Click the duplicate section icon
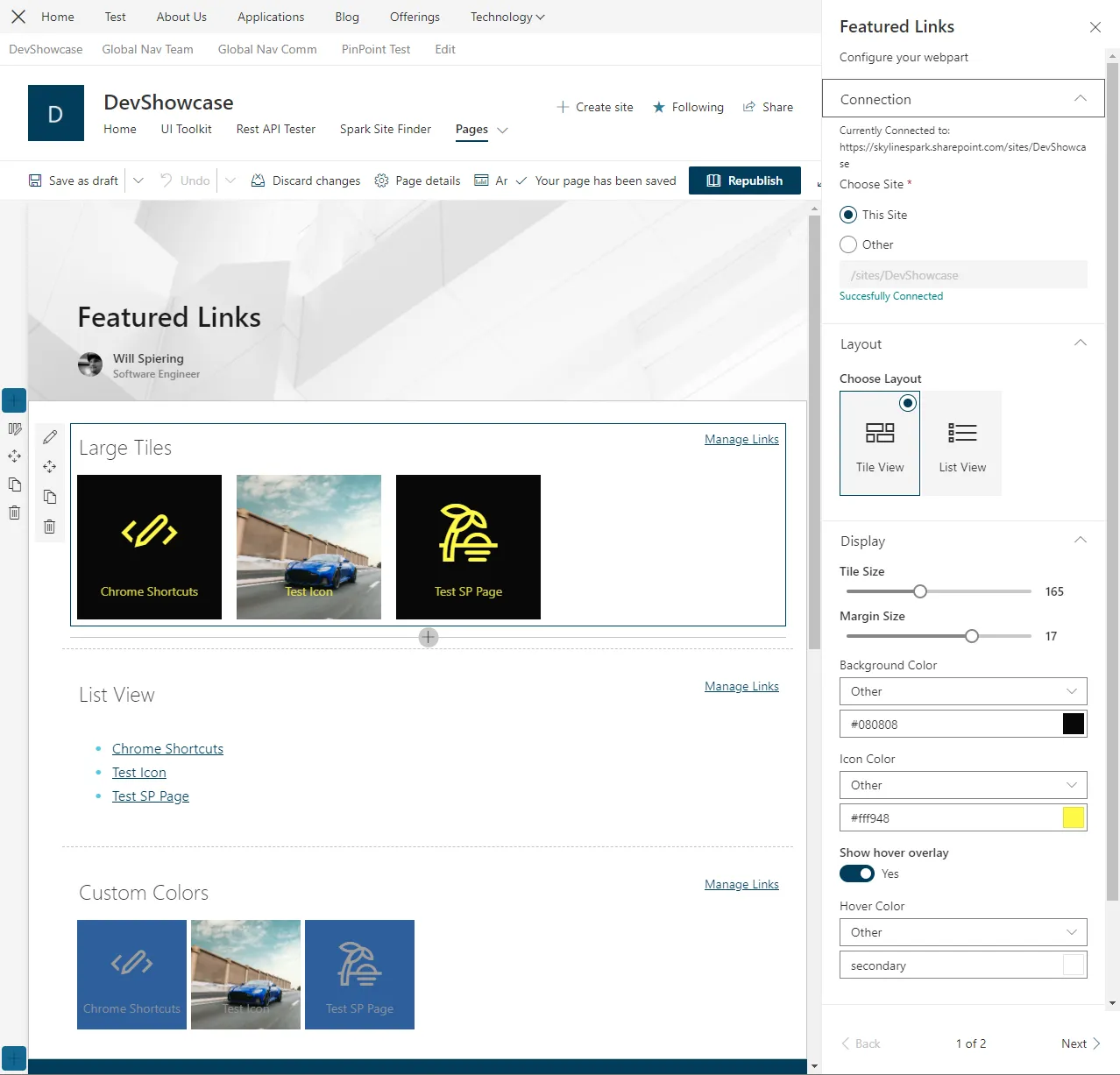 15,484
